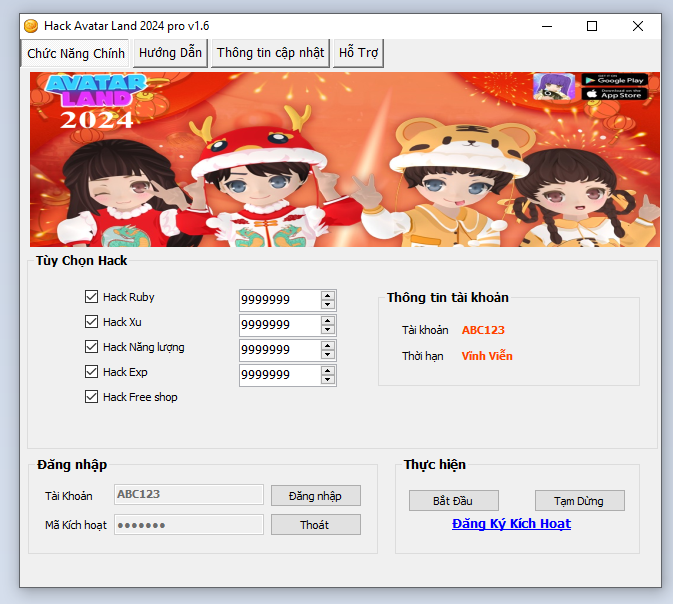Decrease the Hack Xu value with down arrow
673x604 pixels.
(x=327, y=330)
